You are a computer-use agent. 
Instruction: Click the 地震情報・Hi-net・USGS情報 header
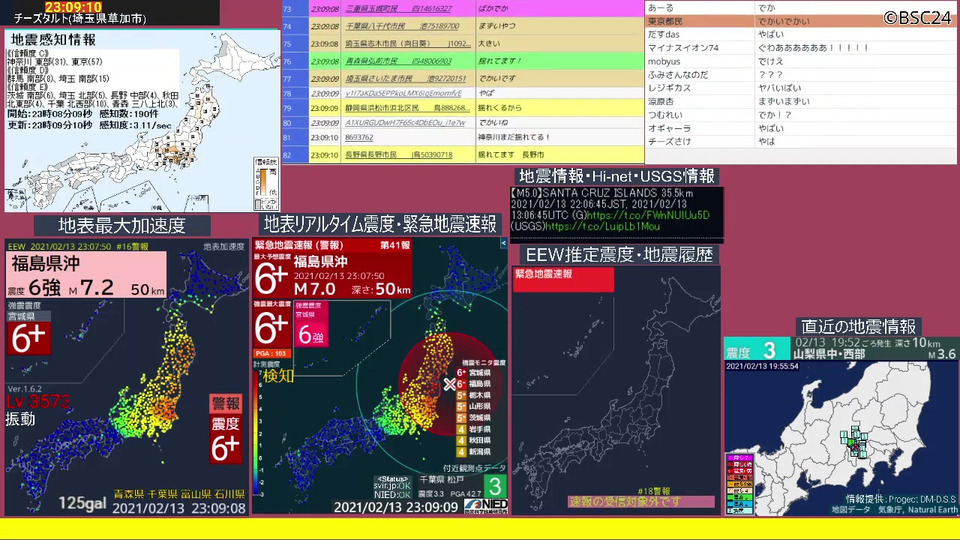[x=617, y=176]
